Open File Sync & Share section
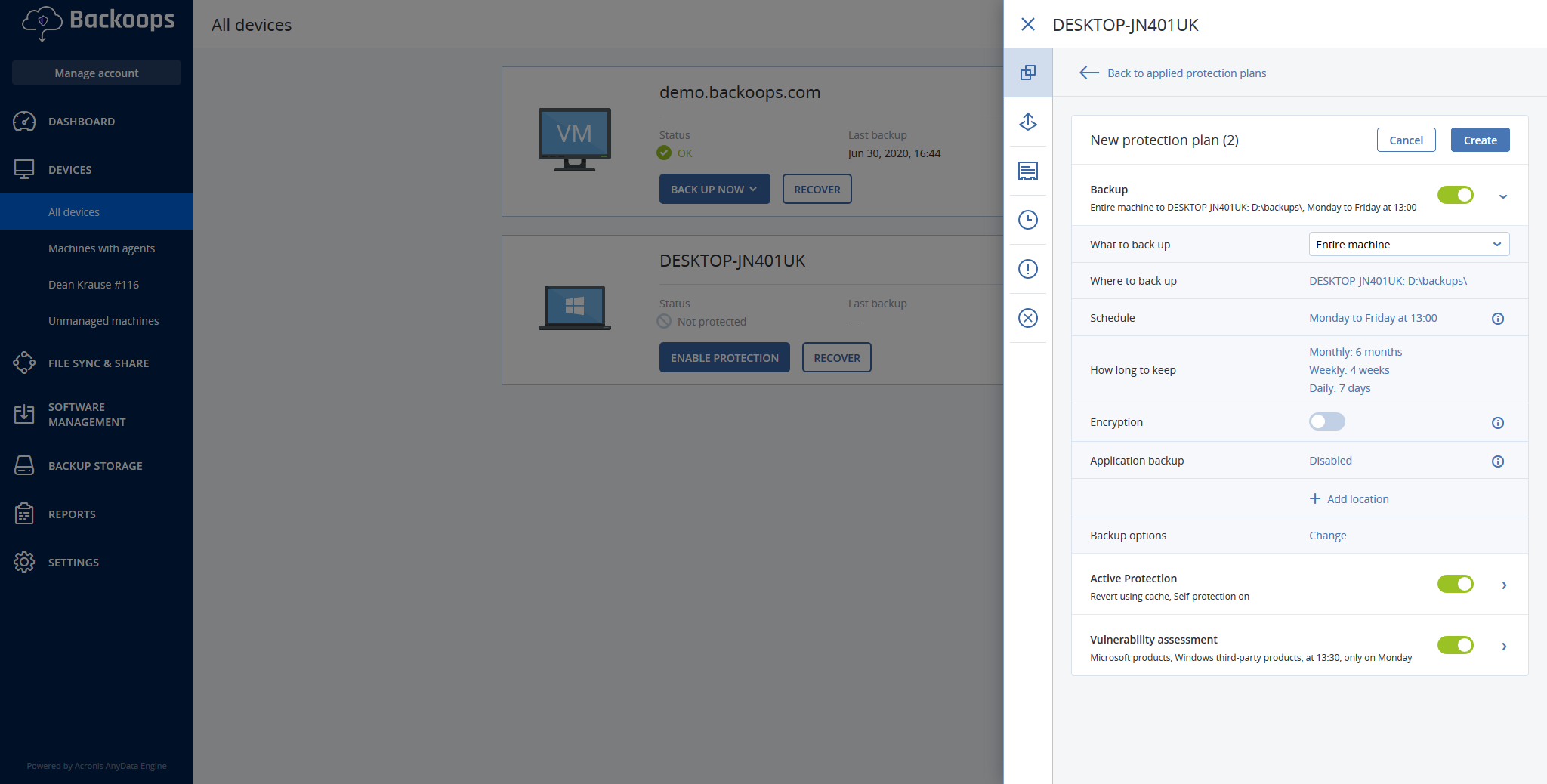The image size is (1547, 784). (x=97, y=363)
